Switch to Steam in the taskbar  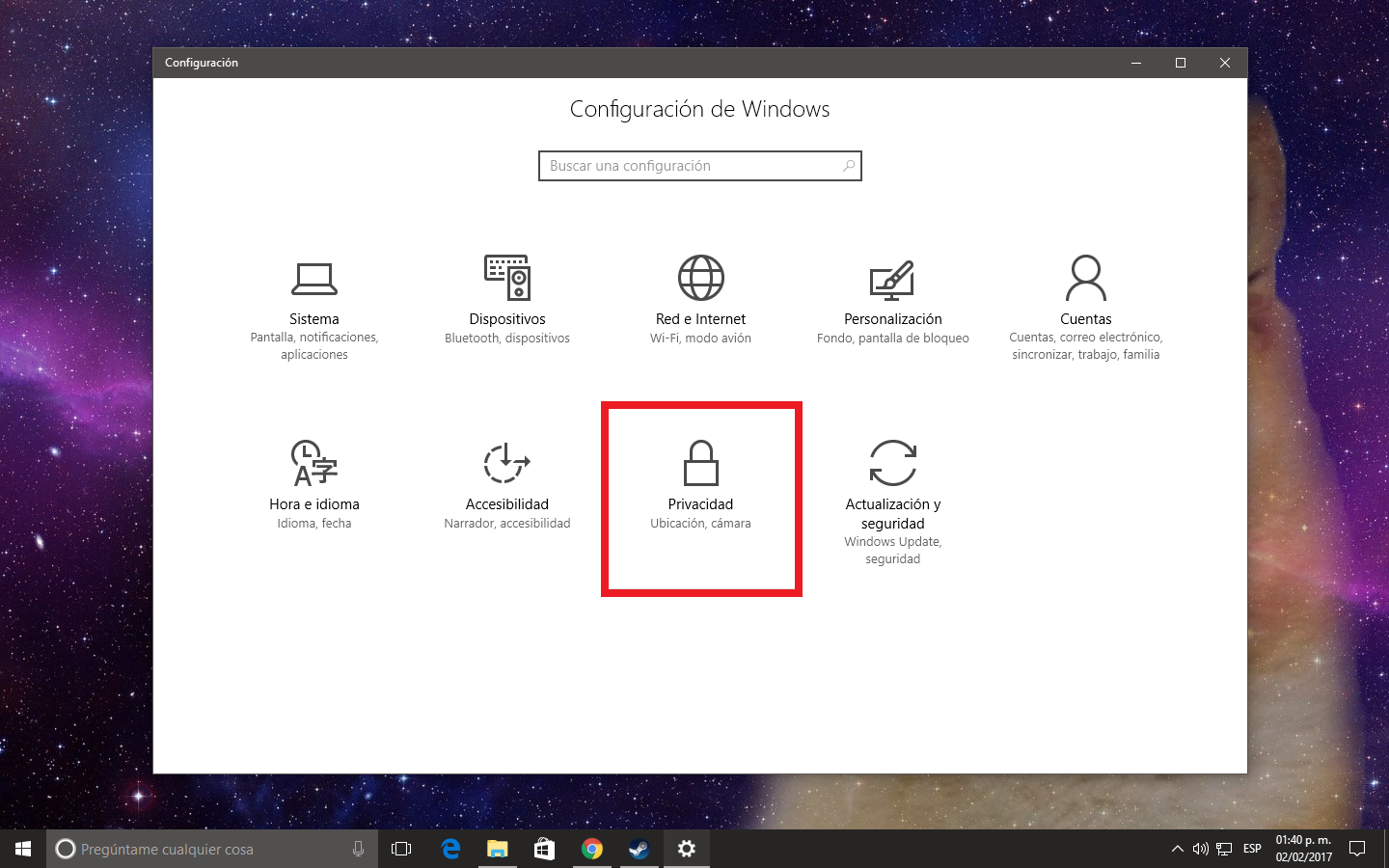pos(639,849)
